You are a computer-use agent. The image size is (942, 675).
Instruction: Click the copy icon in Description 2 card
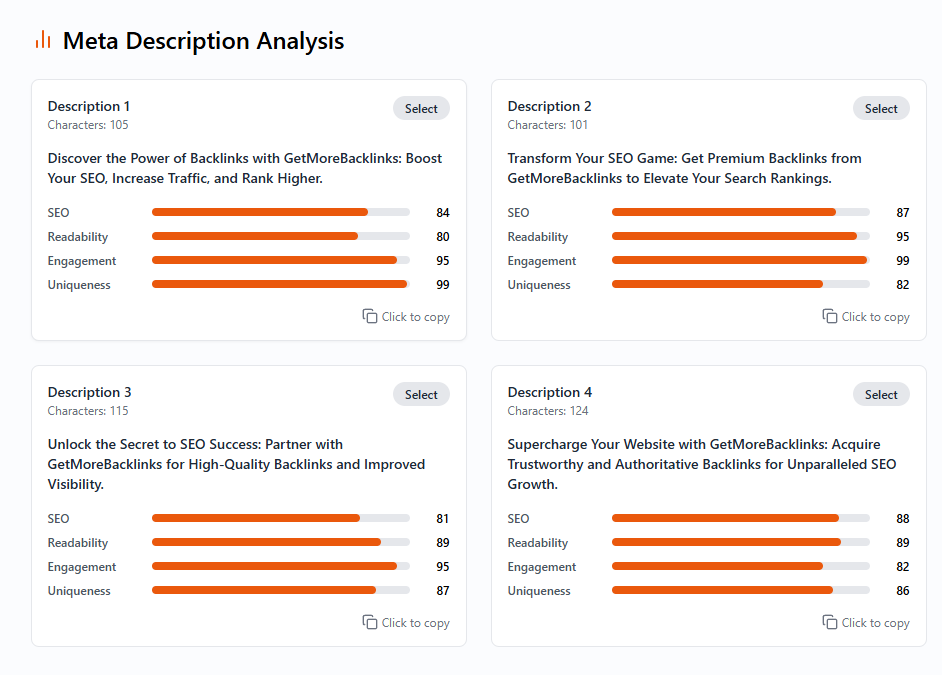(830, 316)
